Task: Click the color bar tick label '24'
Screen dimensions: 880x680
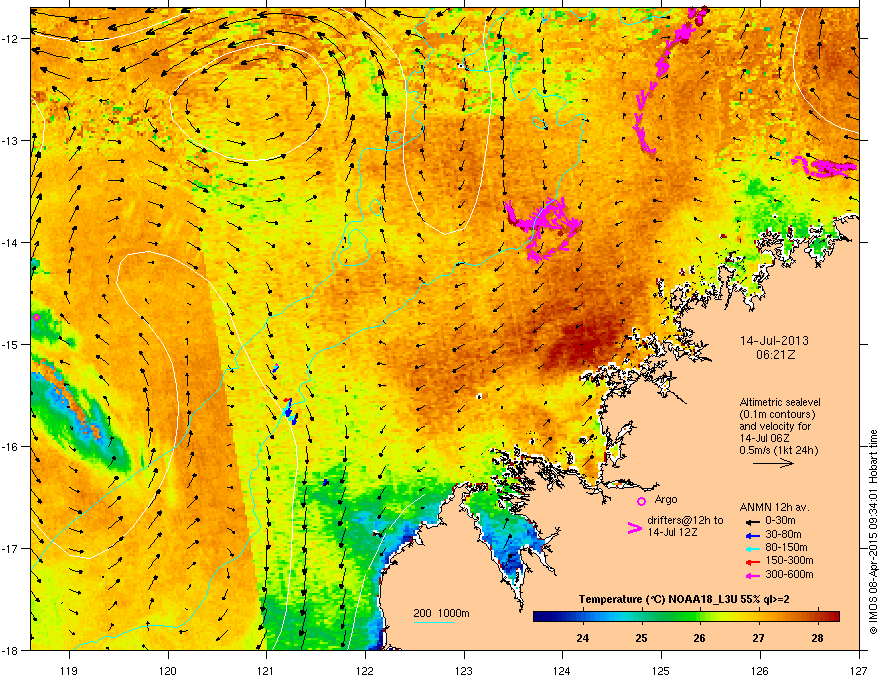Action: click(x=583, y=638)
